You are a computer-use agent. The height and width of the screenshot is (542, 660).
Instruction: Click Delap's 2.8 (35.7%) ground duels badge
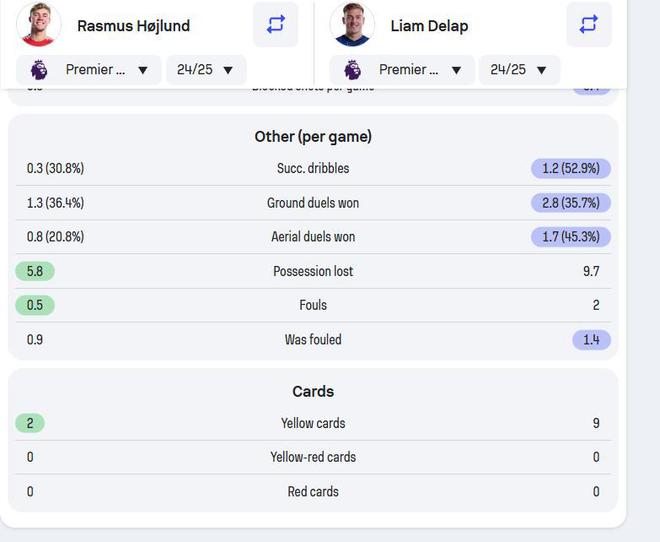coord(571,203)
